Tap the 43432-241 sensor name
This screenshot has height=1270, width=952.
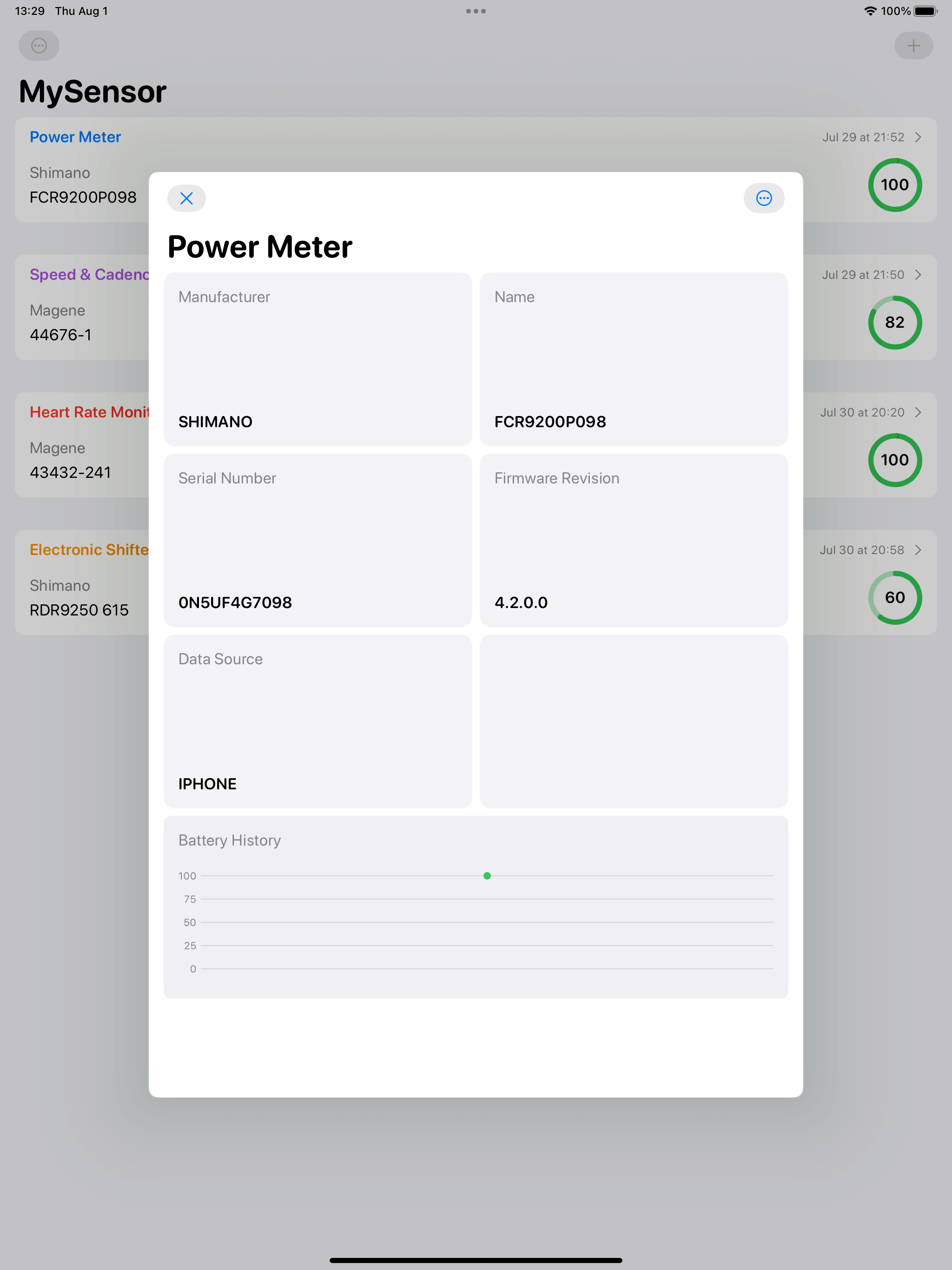[70, 472]
